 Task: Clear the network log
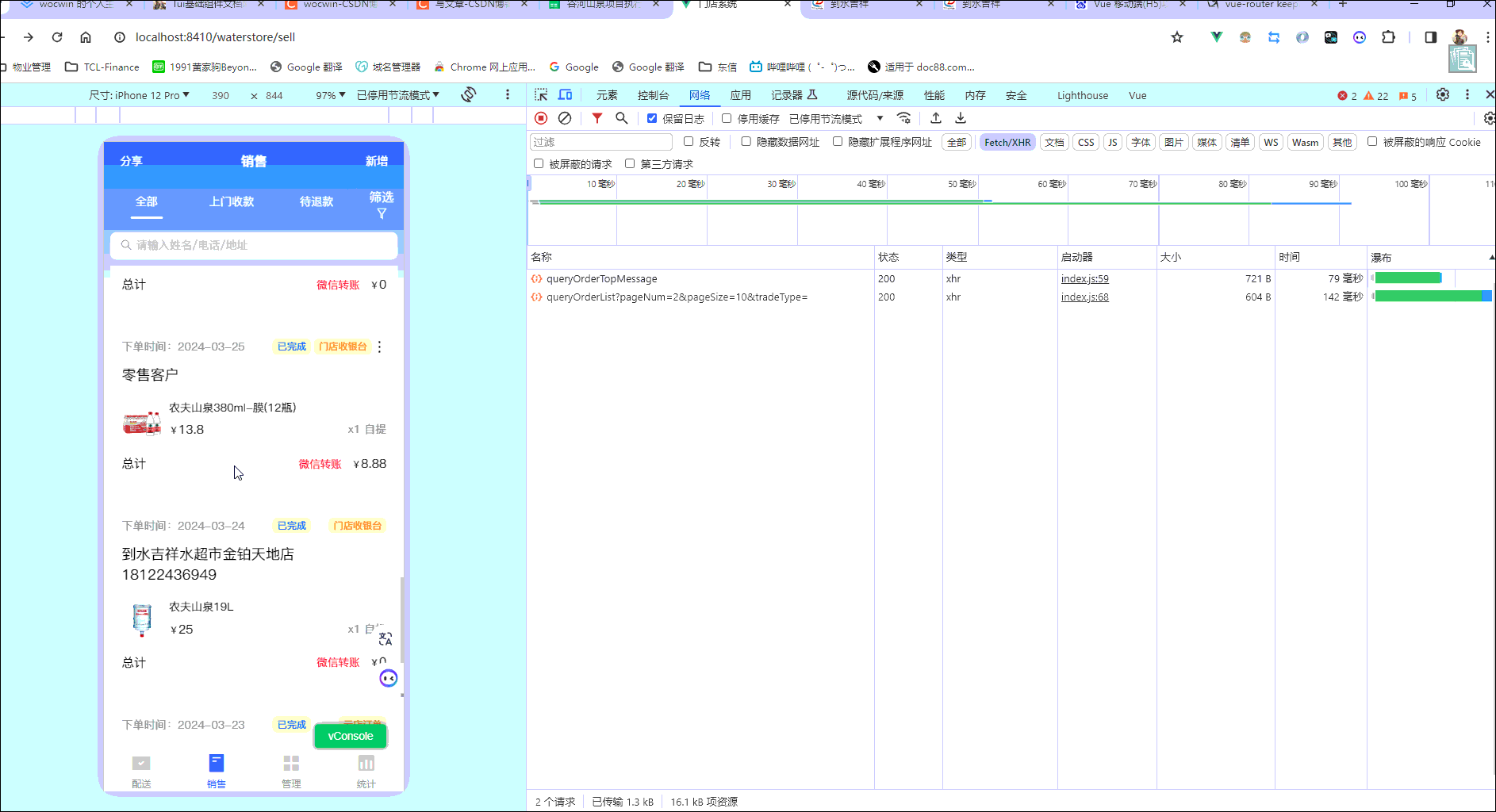point(565,118)
